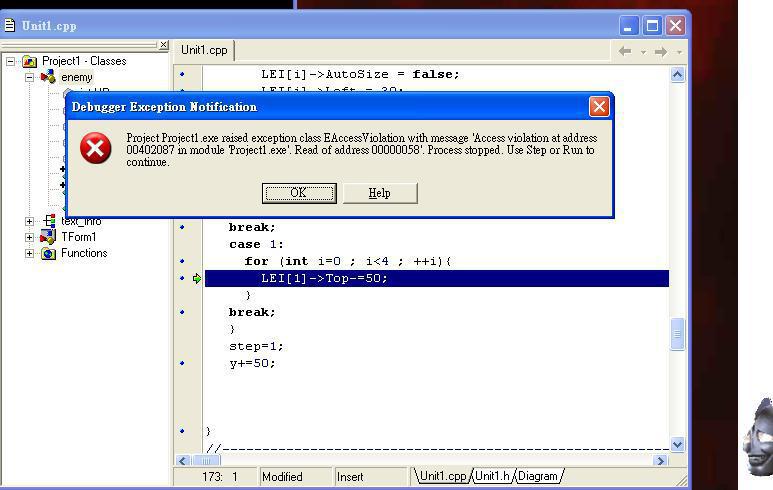Click the 'case 1:' code line
This screenshot has height=490, width=773.
pos(256,245)
